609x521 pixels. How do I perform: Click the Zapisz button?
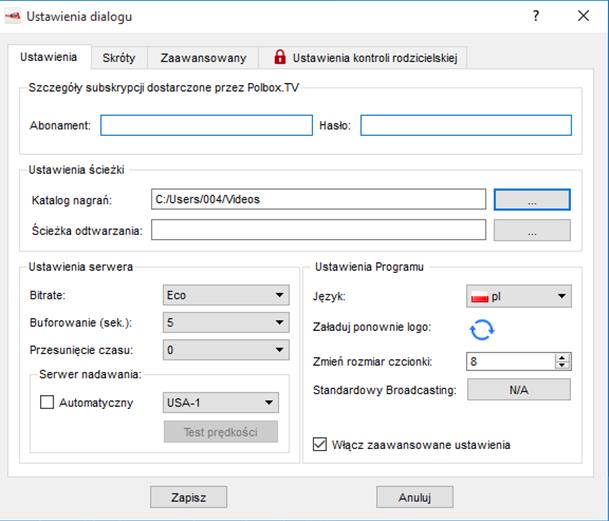(x=188, y=497)
